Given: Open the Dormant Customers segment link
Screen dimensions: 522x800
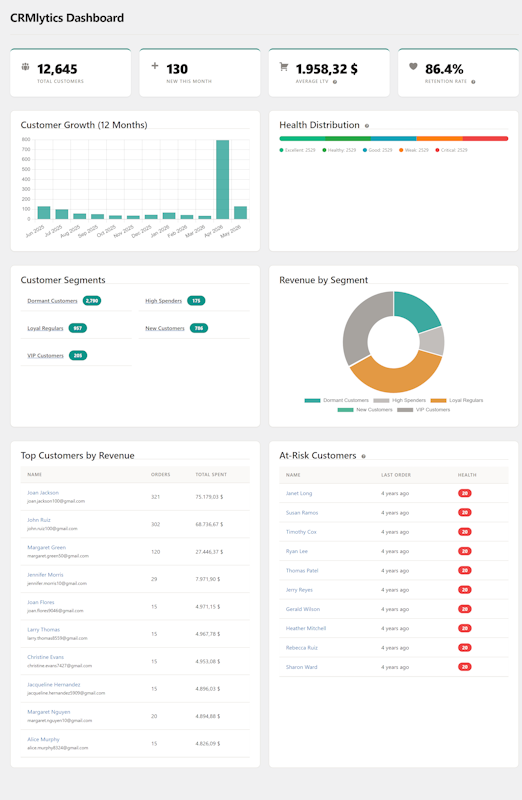Looking at the screenshot, I should pos(52,301).
